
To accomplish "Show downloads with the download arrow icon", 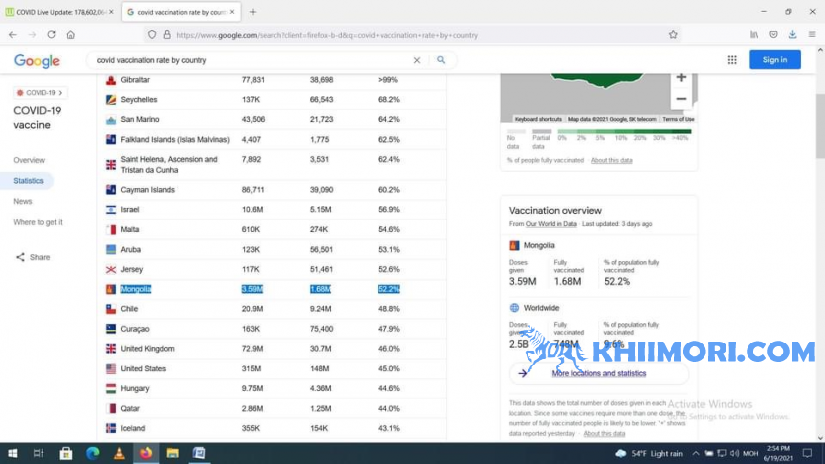I will coord(792,35).
